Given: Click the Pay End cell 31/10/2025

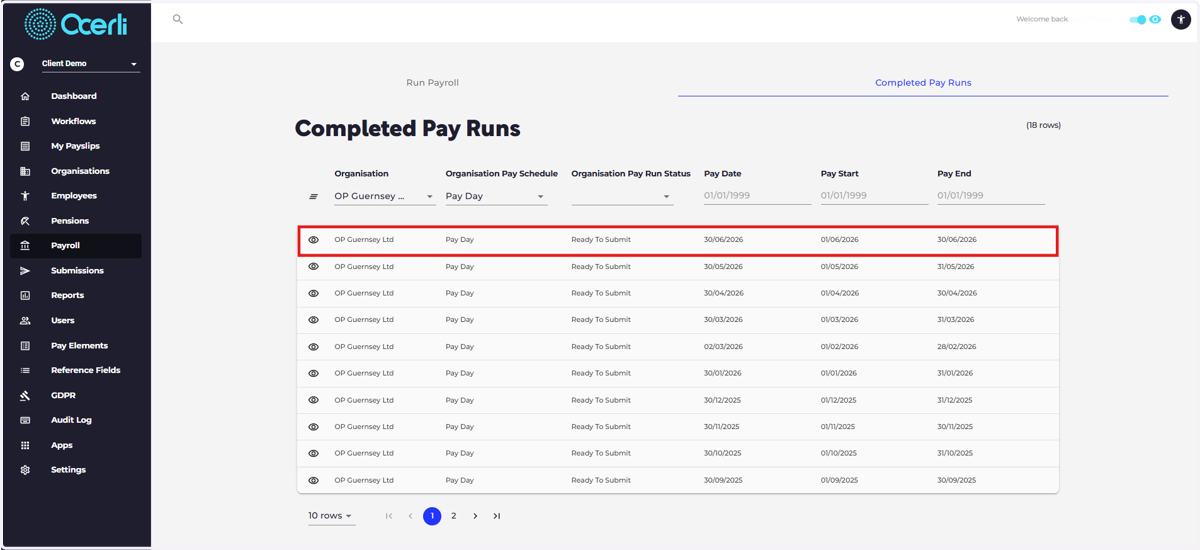Looking at the screenshot, I should point(955,453).
